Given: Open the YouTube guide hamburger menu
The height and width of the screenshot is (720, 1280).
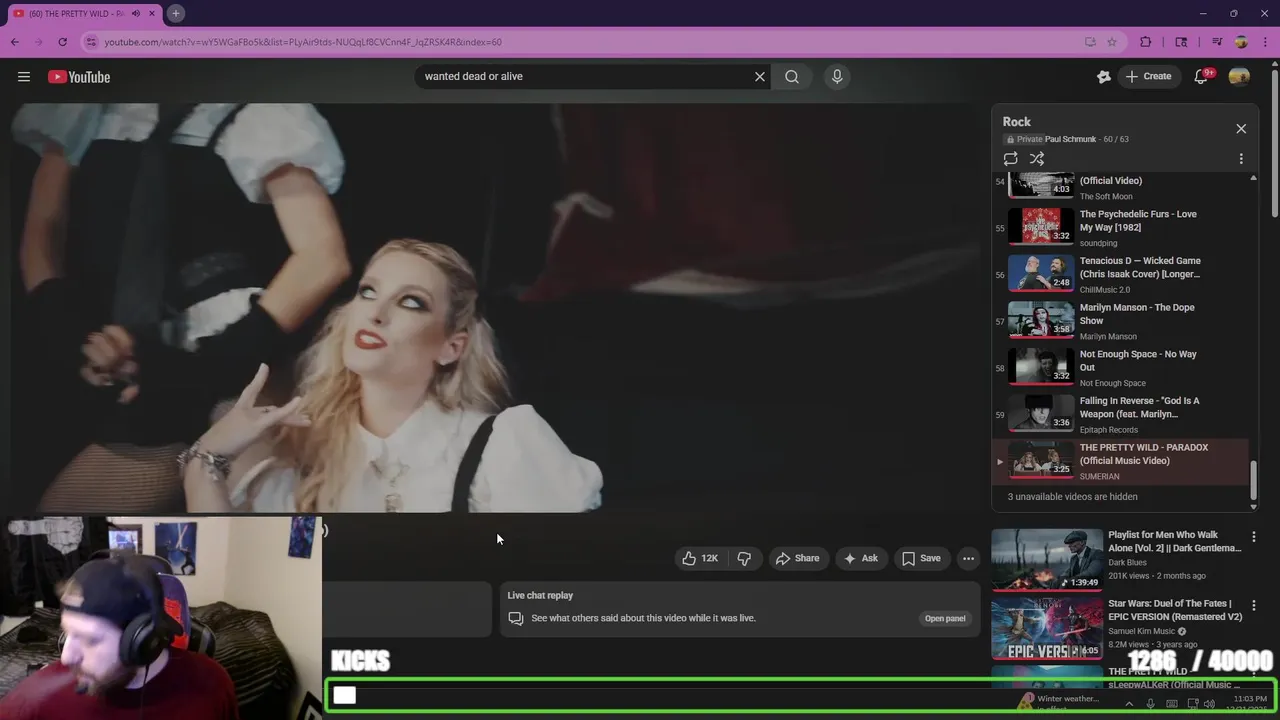Looking at the screenshot, I should pyautogui.click(x=24, y=77).
